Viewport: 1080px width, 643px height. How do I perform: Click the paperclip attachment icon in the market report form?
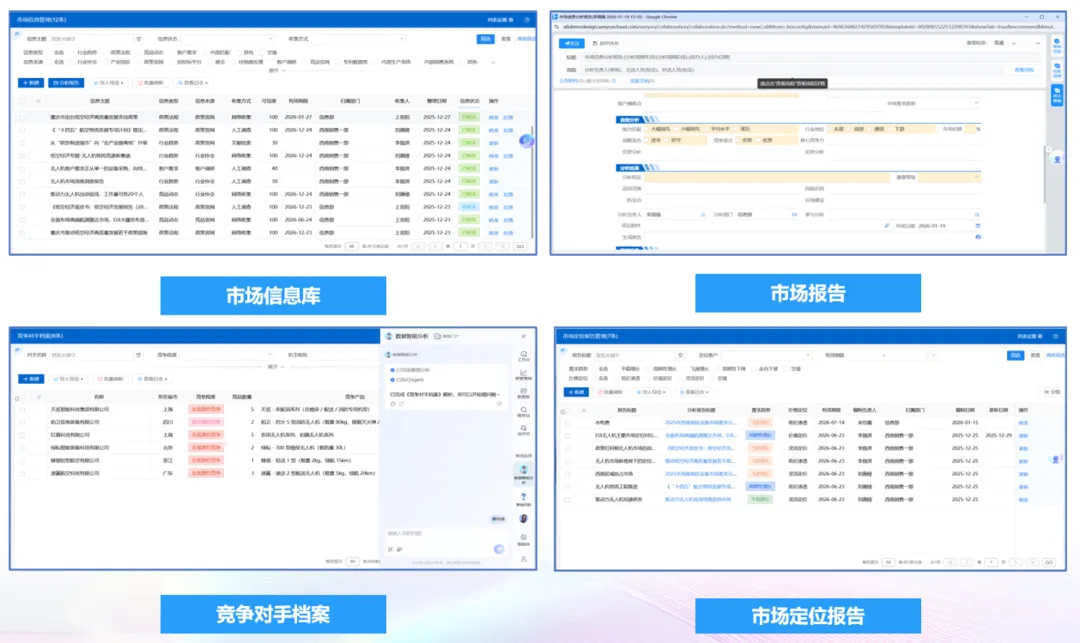pyautogui.click(x=887, y=225)
